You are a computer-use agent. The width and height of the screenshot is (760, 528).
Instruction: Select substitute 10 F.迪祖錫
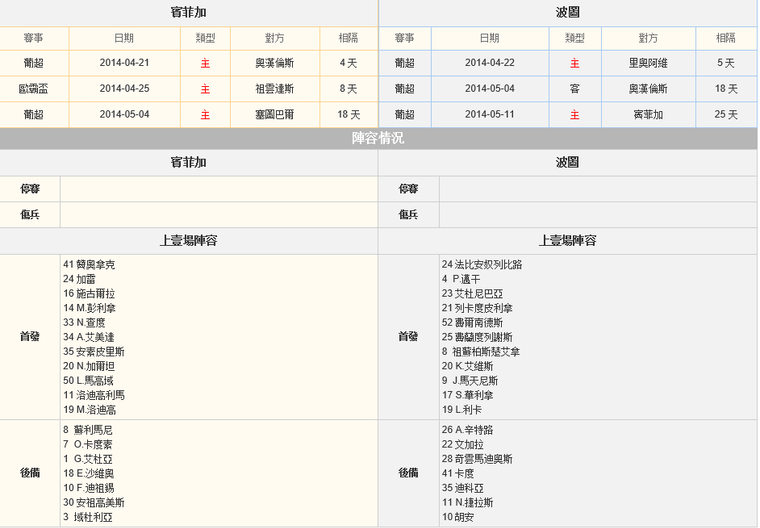click(x=89, y=488)
